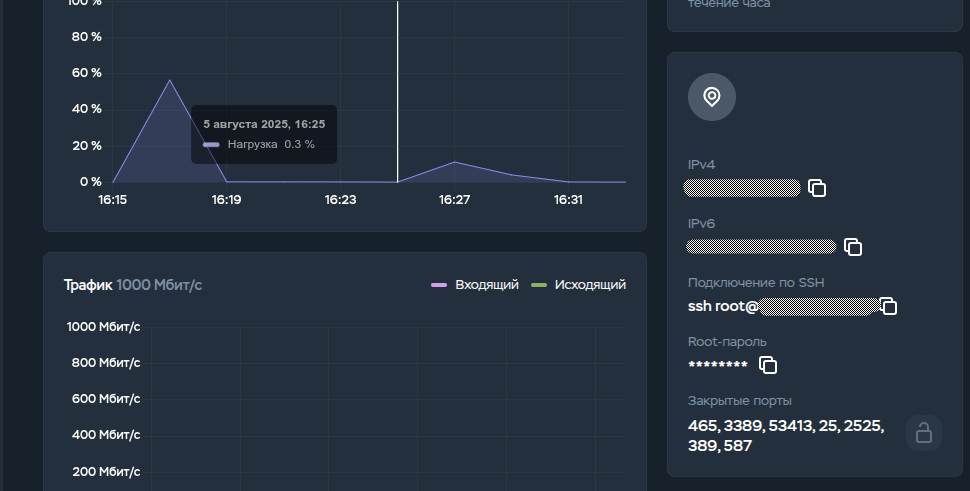Screen dimensions: 970x491
Task: Select the 16:27 time axis label
Action: pos(454,200)
